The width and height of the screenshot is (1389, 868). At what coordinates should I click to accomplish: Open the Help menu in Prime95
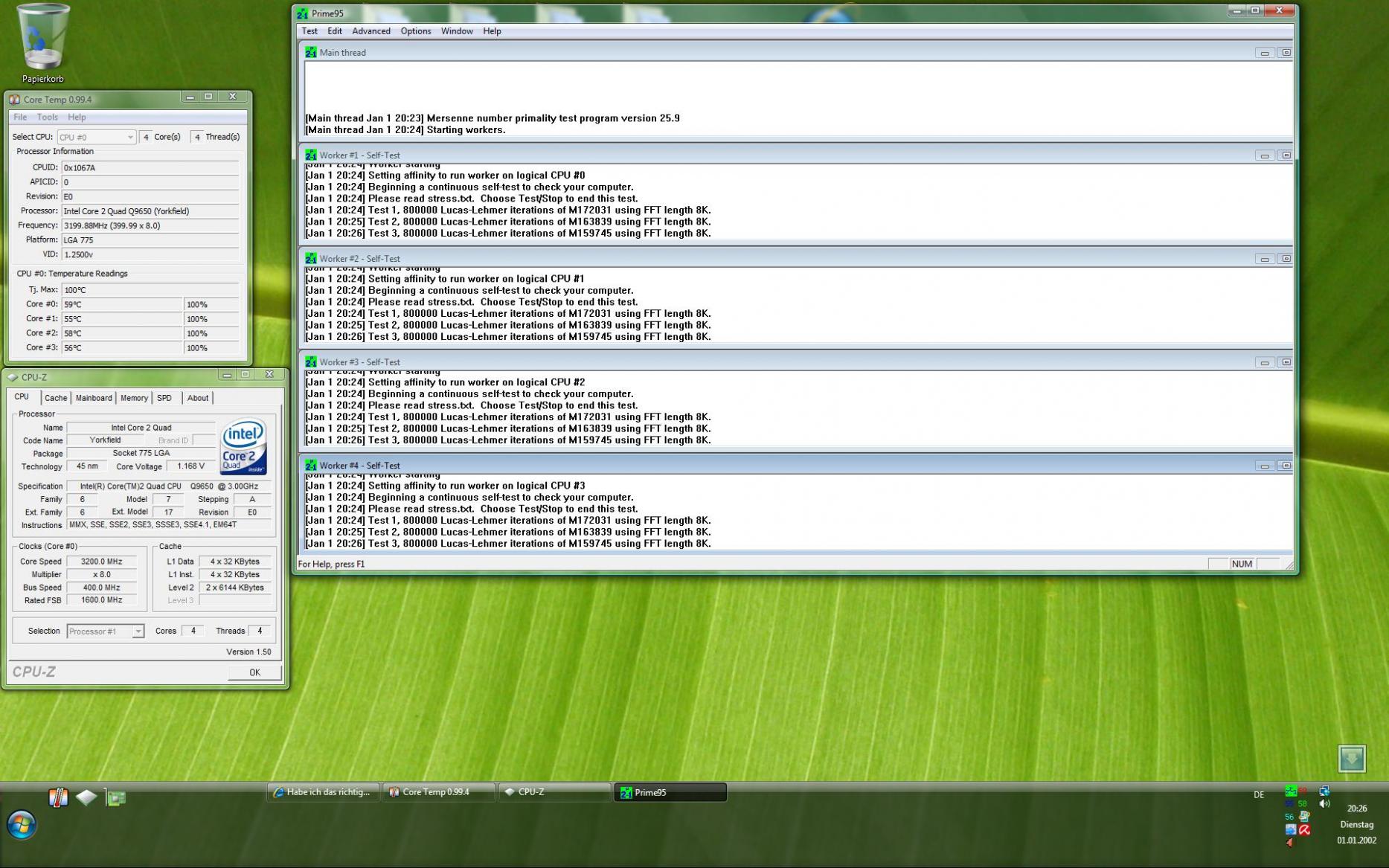tap(492, 31)
